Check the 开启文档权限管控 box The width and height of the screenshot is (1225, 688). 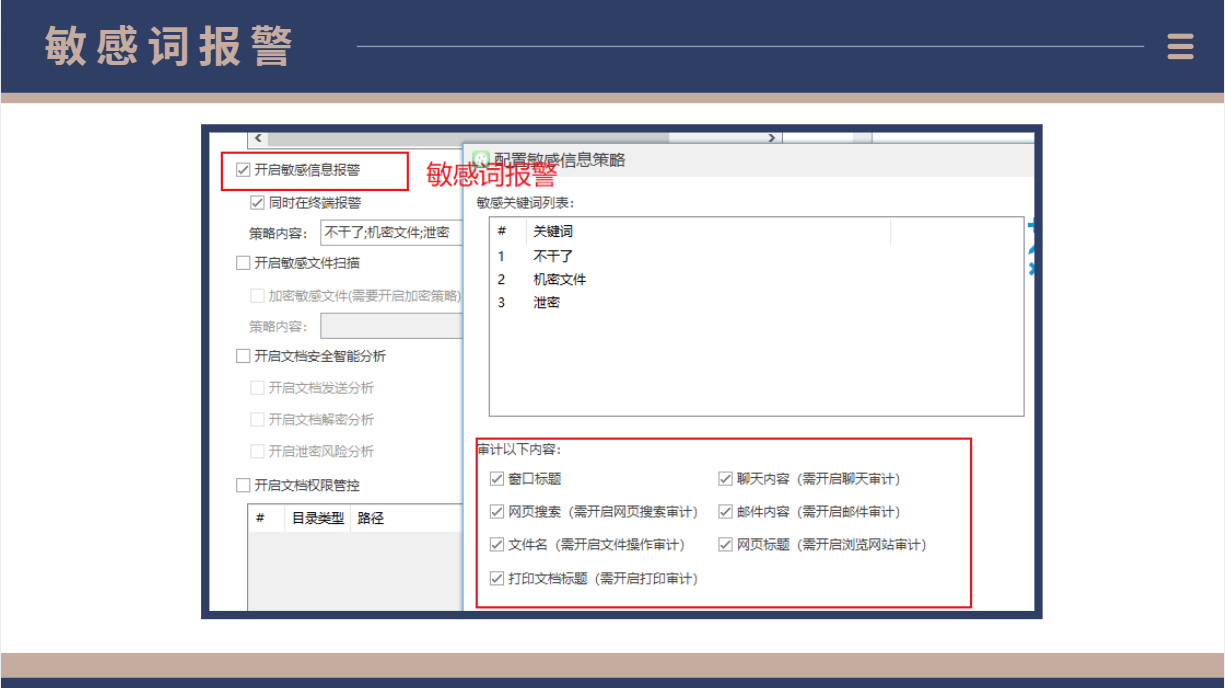point(243,485)
